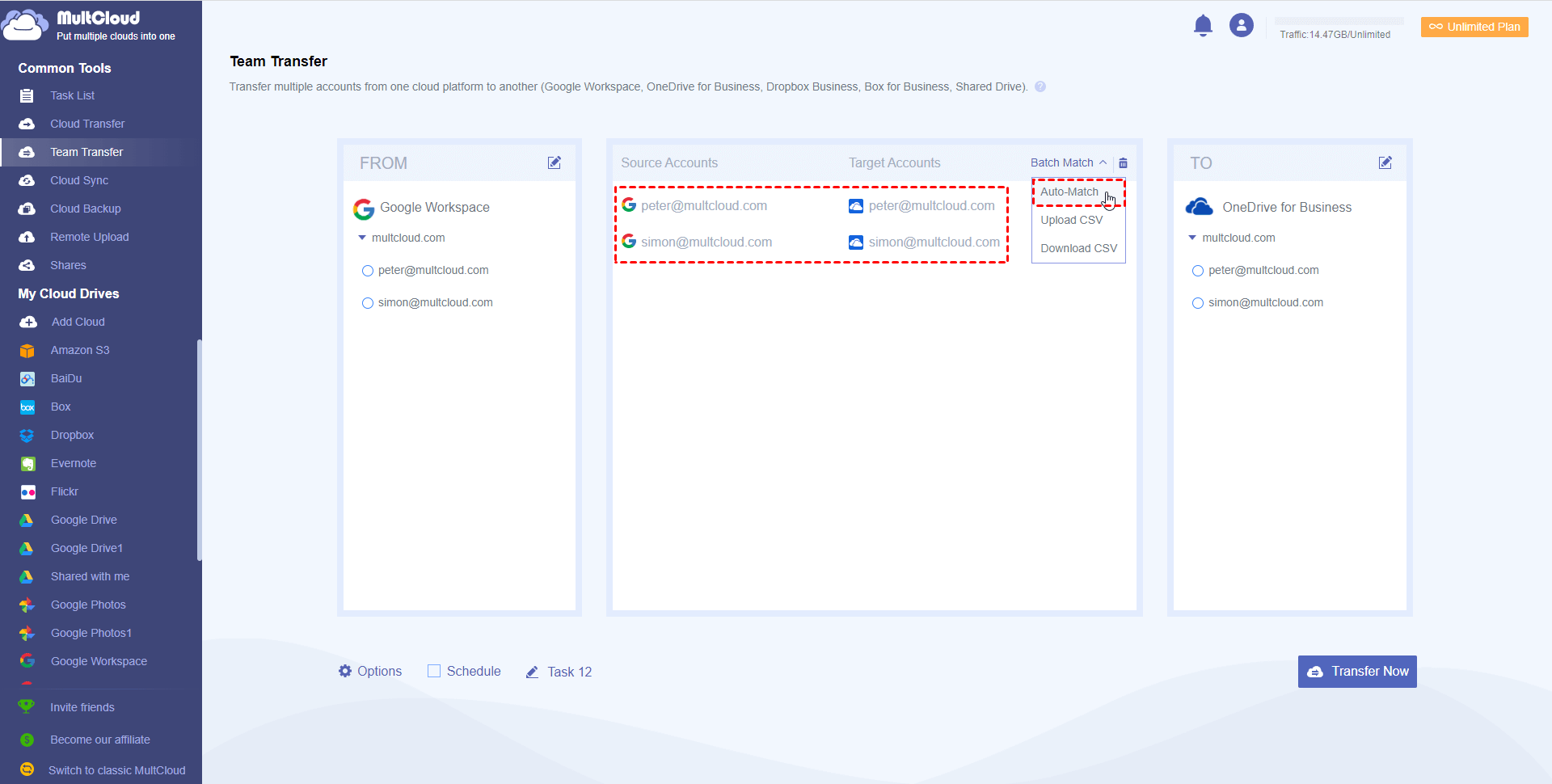Delete matched accounts with trash icon

[1123, 163]
